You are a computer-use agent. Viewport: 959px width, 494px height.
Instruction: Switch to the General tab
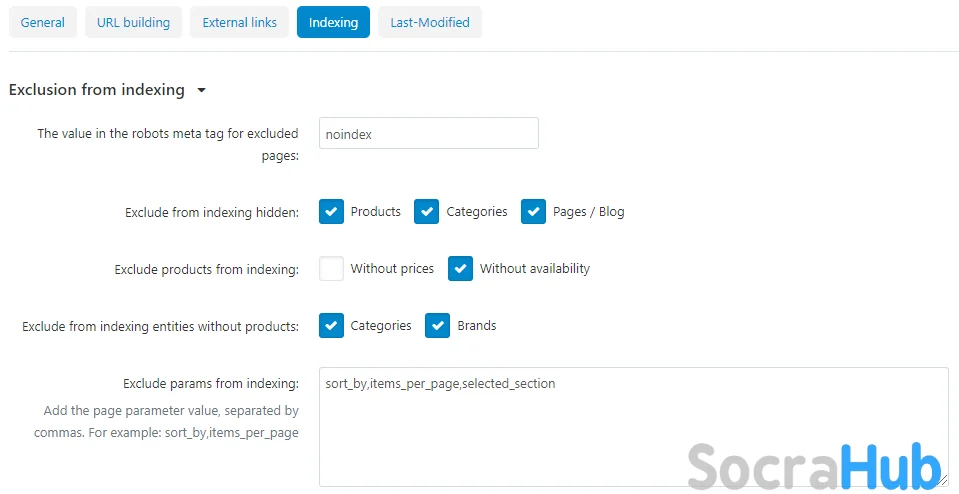[43, 22]
